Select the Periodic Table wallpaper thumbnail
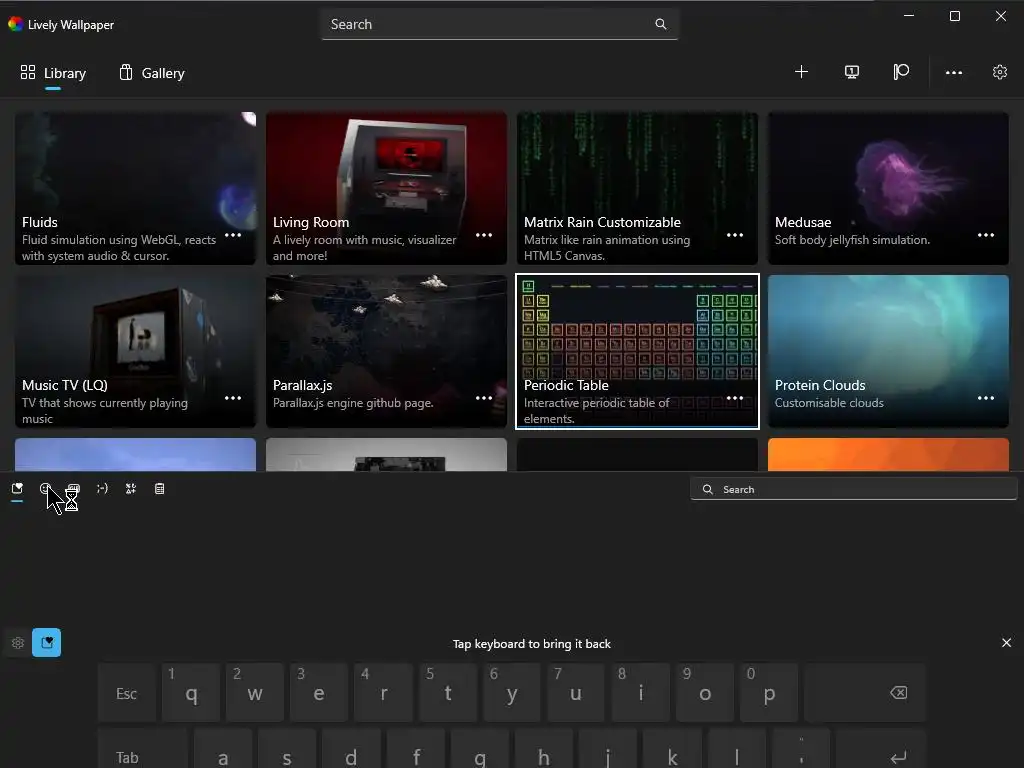1024x768 pixels. (x=637, y=351)
